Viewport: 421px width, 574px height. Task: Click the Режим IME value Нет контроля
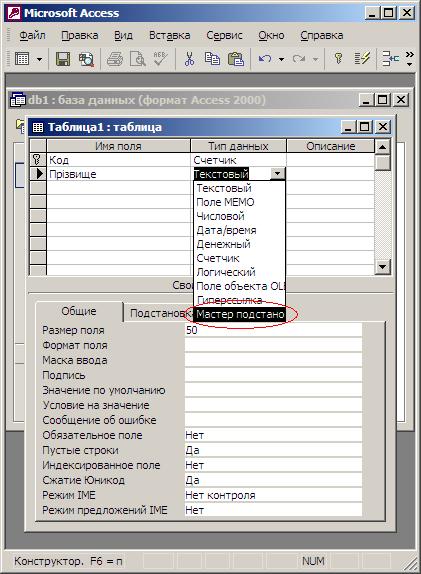click(273, 495)
